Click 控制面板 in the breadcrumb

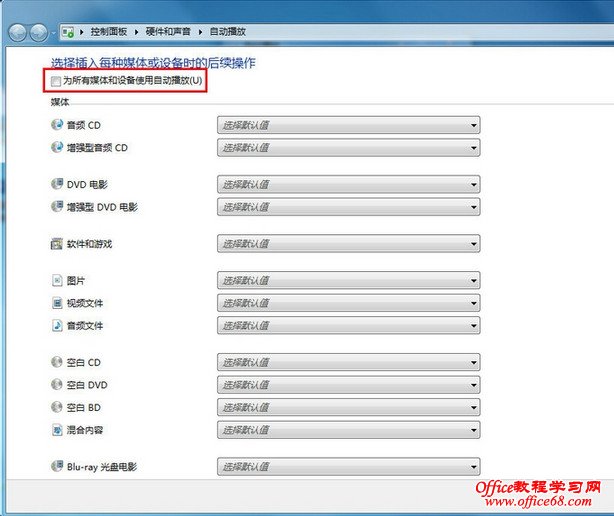coord(109,32)
